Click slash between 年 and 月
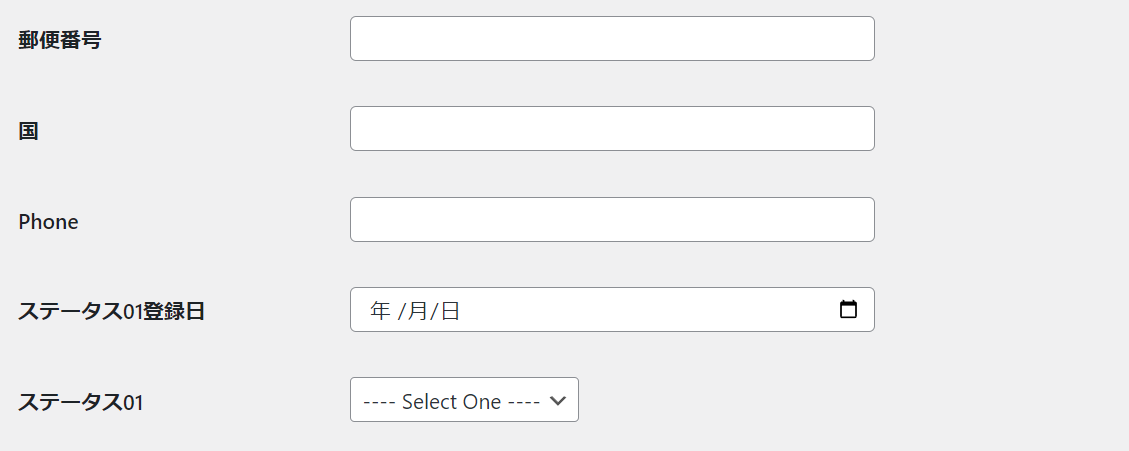This screenshot has width=1129, height=451. click(401, 312)
